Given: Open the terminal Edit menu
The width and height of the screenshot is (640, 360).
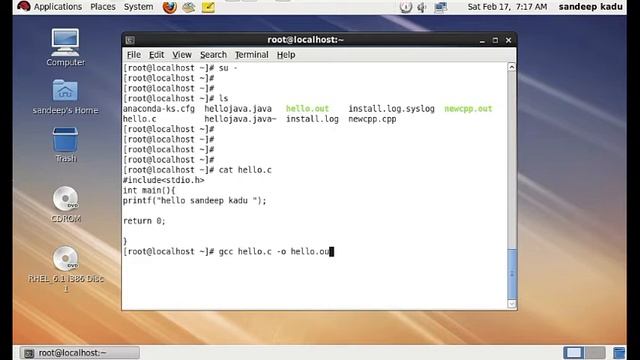Looking at the screenshot, I should [x=156, y=55].
